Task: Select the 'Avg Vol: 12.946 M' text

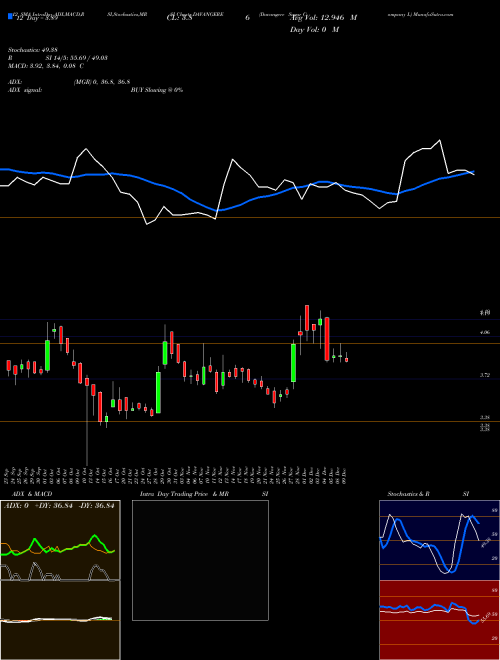Action: tap(323, 18)
